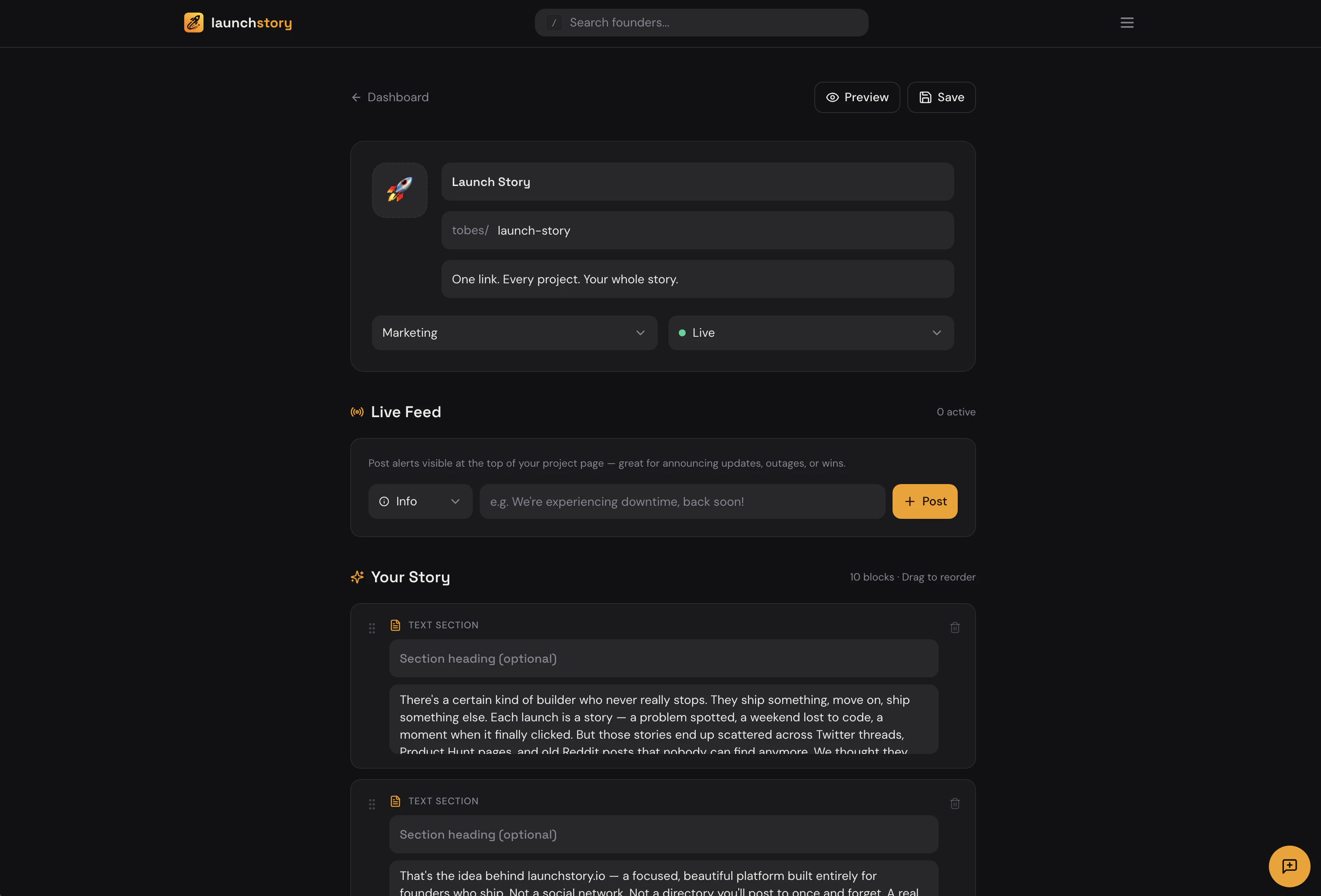This screenshot has height=896, width=1321.
Task: Click the disk icon inside Save button
Action: 924,97
